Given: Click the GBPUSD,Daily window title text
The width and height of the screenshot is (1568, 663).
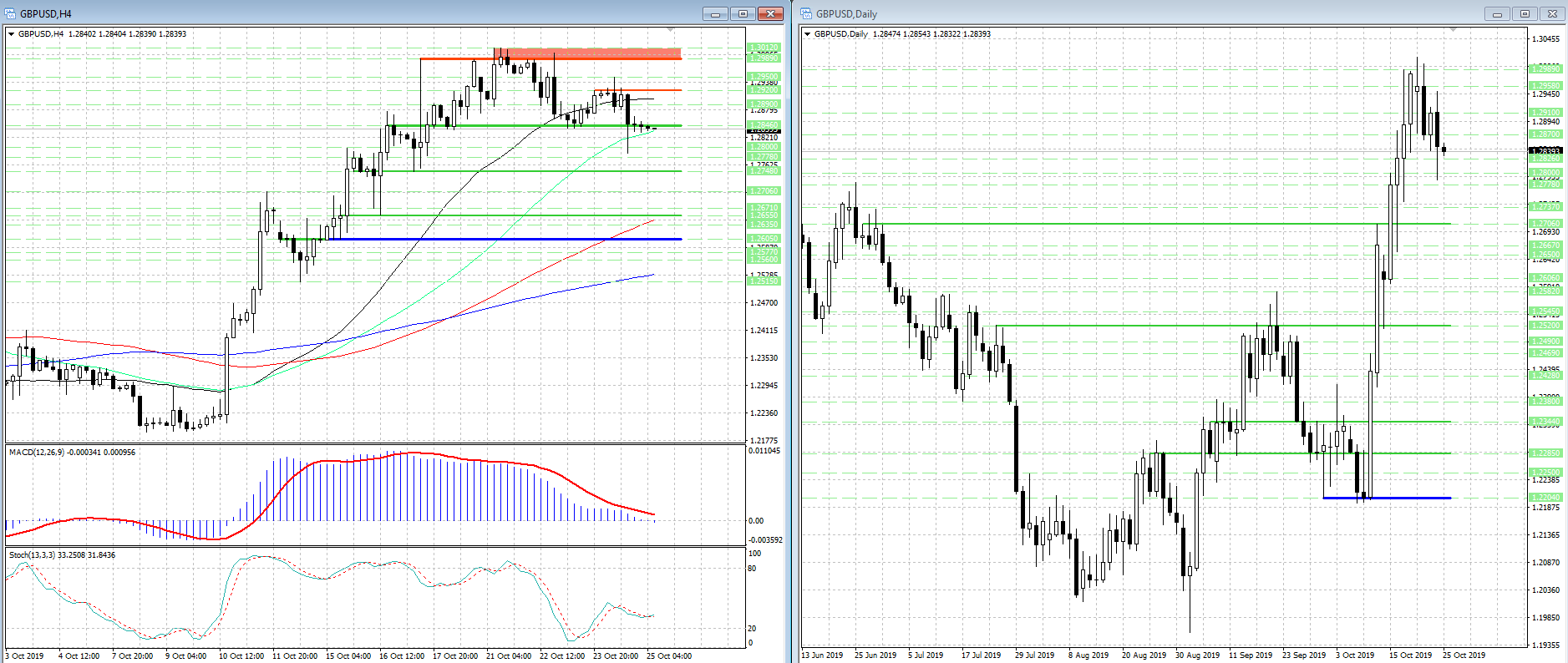Looking at the screenshot, I should 846,13.
